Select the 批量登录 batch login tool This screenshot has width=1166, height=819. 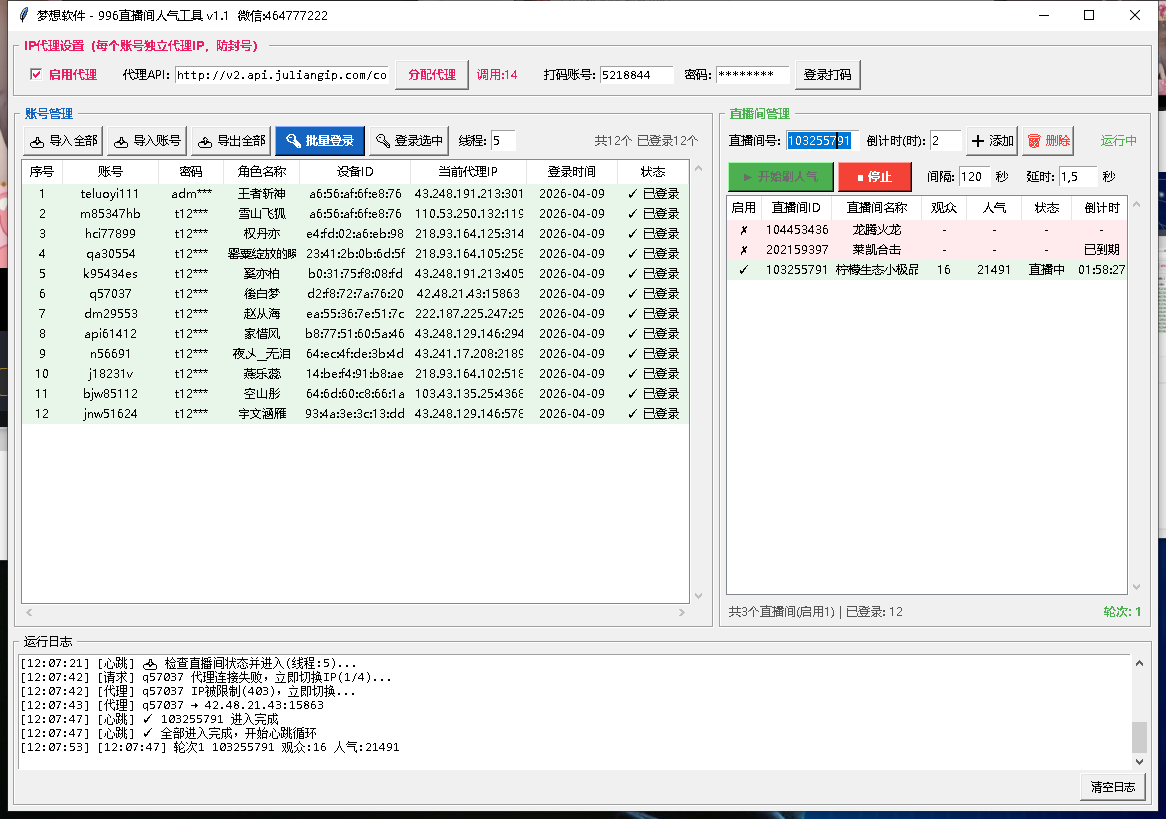319,140
